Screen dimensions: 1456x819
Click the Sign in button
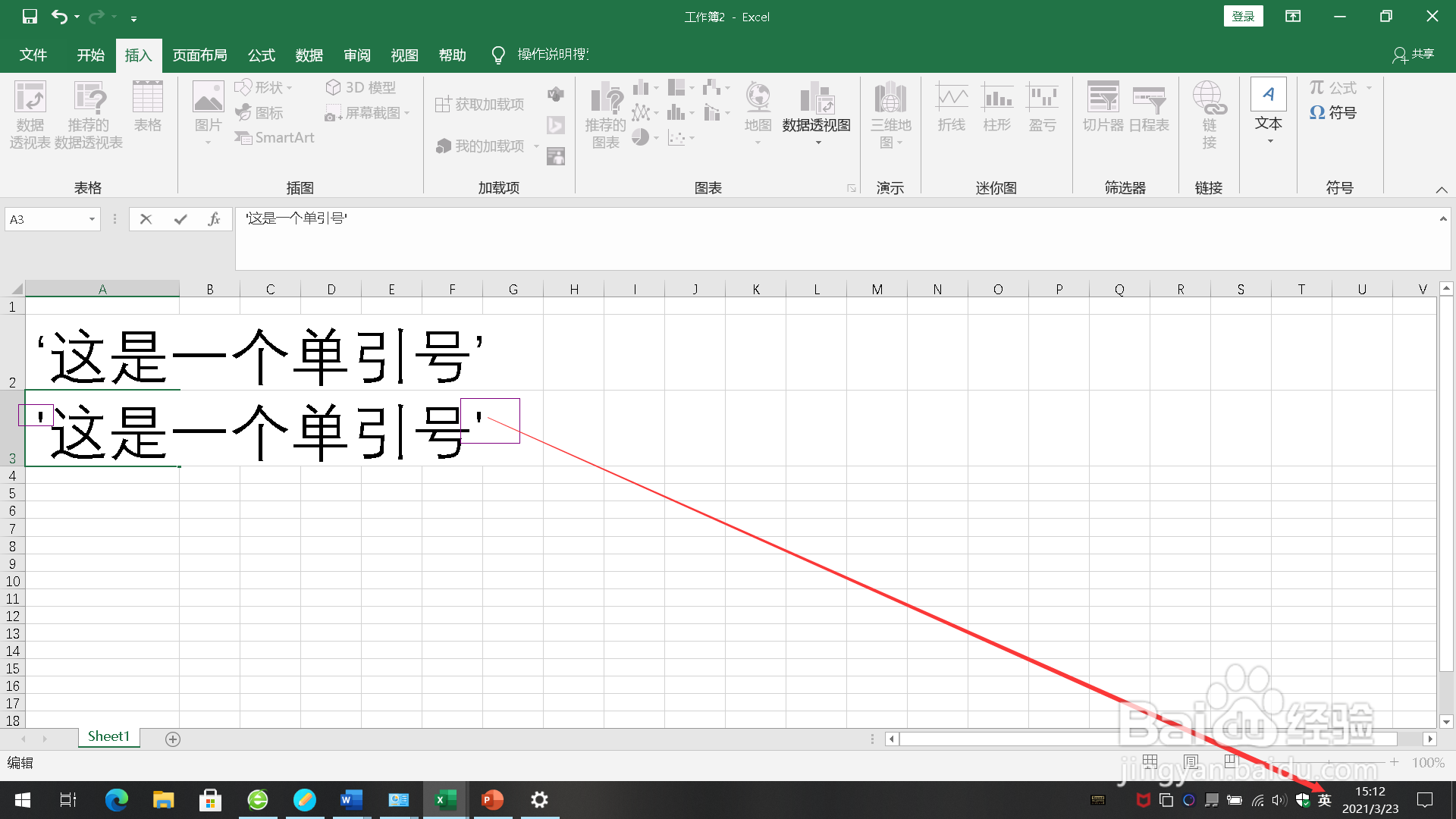click(1243, 17)
